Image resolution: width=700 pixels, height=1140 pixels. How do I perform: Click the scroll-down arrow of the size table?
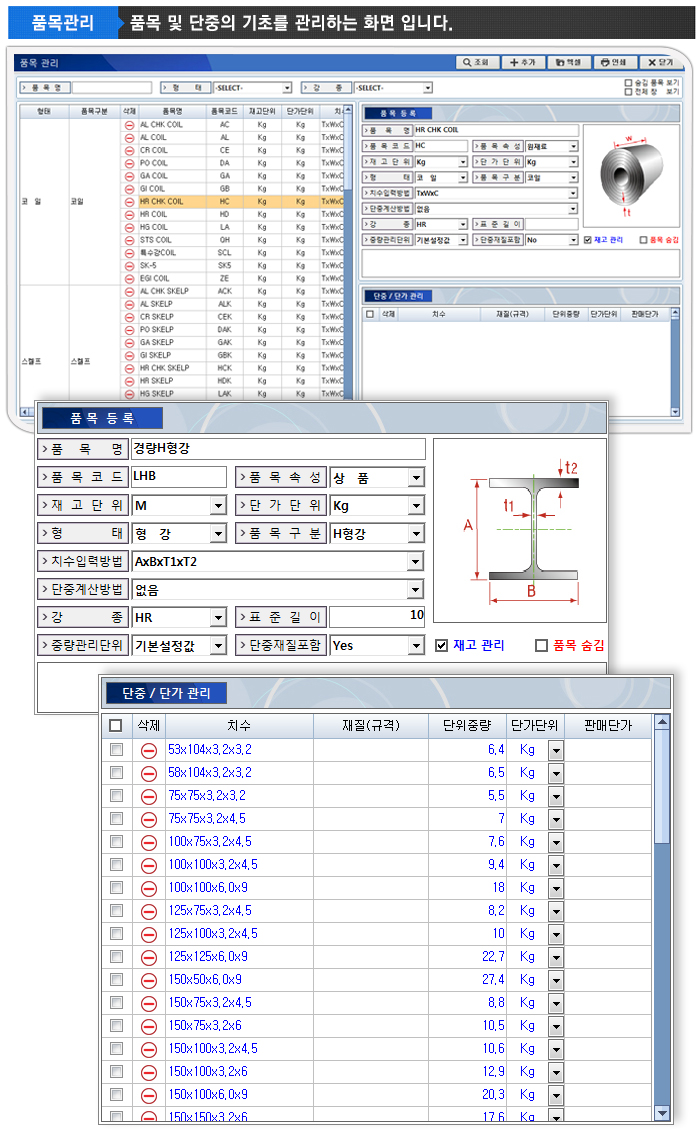point(661,1113)
